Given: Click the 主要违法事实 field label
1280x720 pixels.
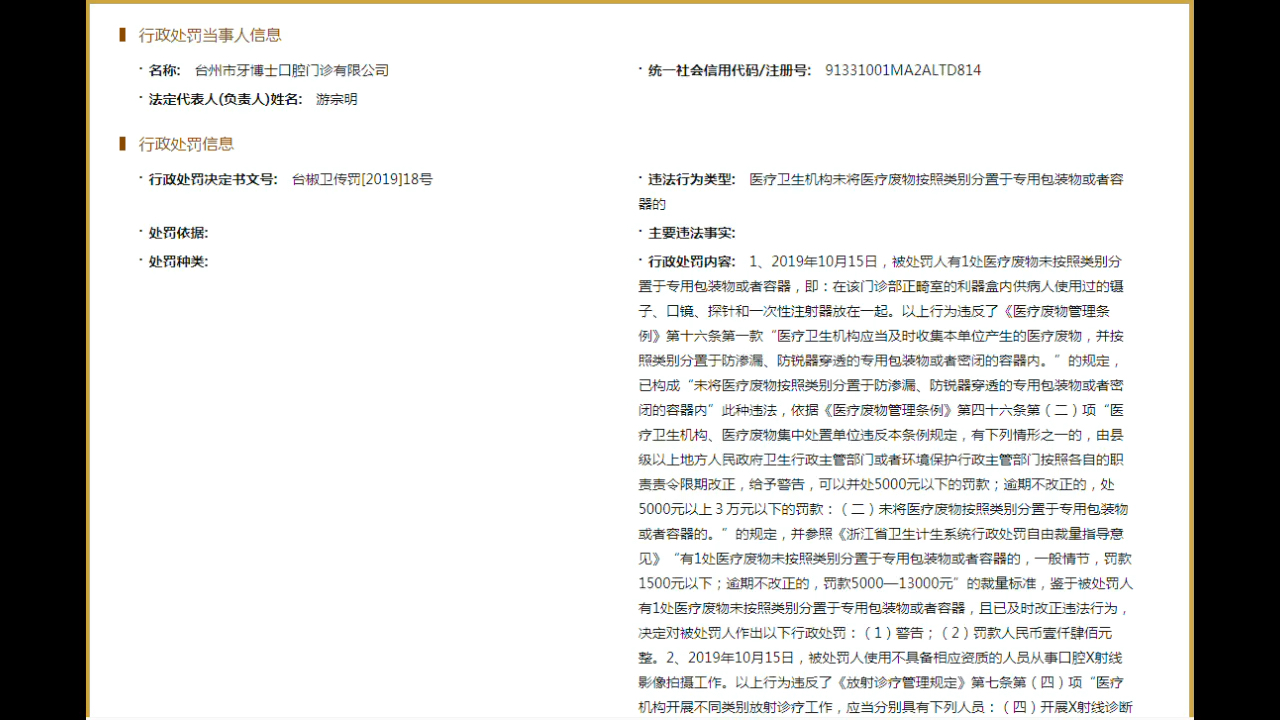Looking at the screenshot, I should (x=688, y=232).
